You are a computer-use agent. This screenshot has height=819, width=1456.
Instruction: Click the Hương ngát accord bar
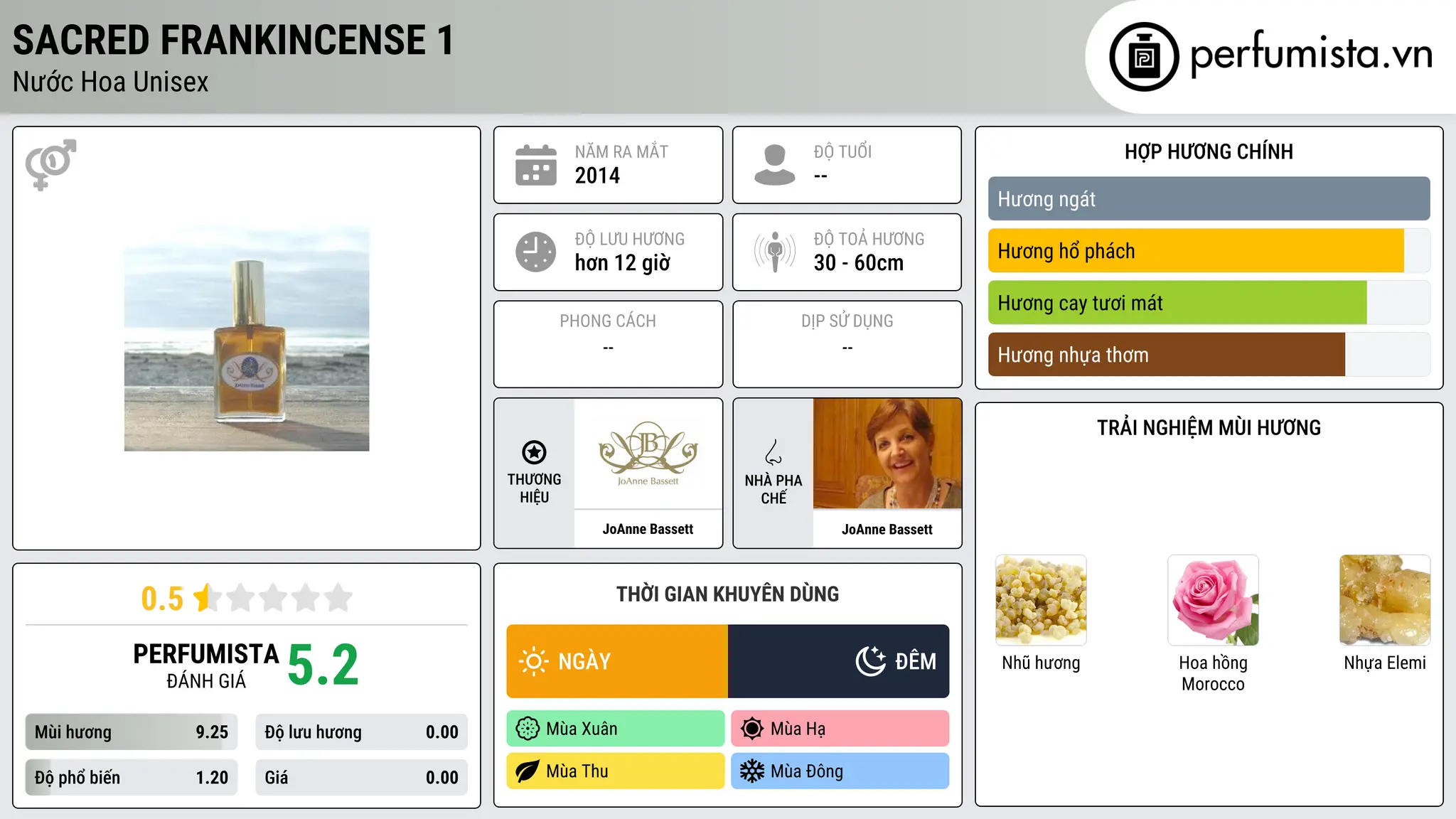[x=1209, y=199]
